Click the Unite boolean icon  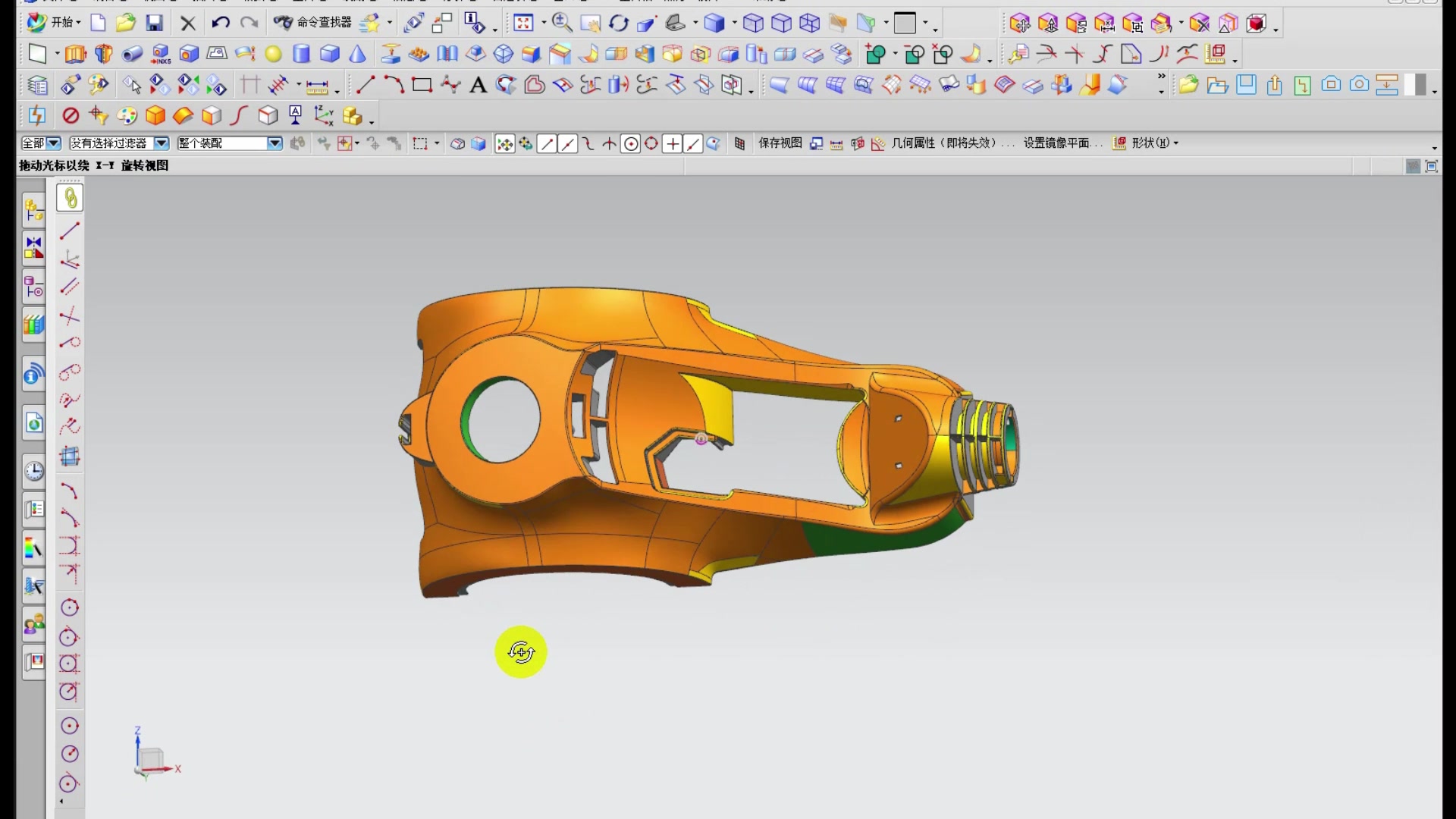pyautogui.click(x=875, y=54)
